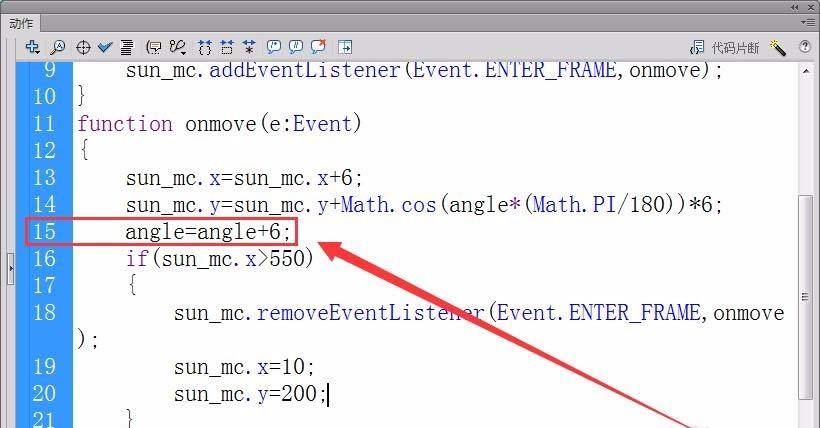Image resolution: width=820 pixels, height=428 pixels.
Task: Click the vertical scrollbar thumb
Action: (x=806, y=297)
